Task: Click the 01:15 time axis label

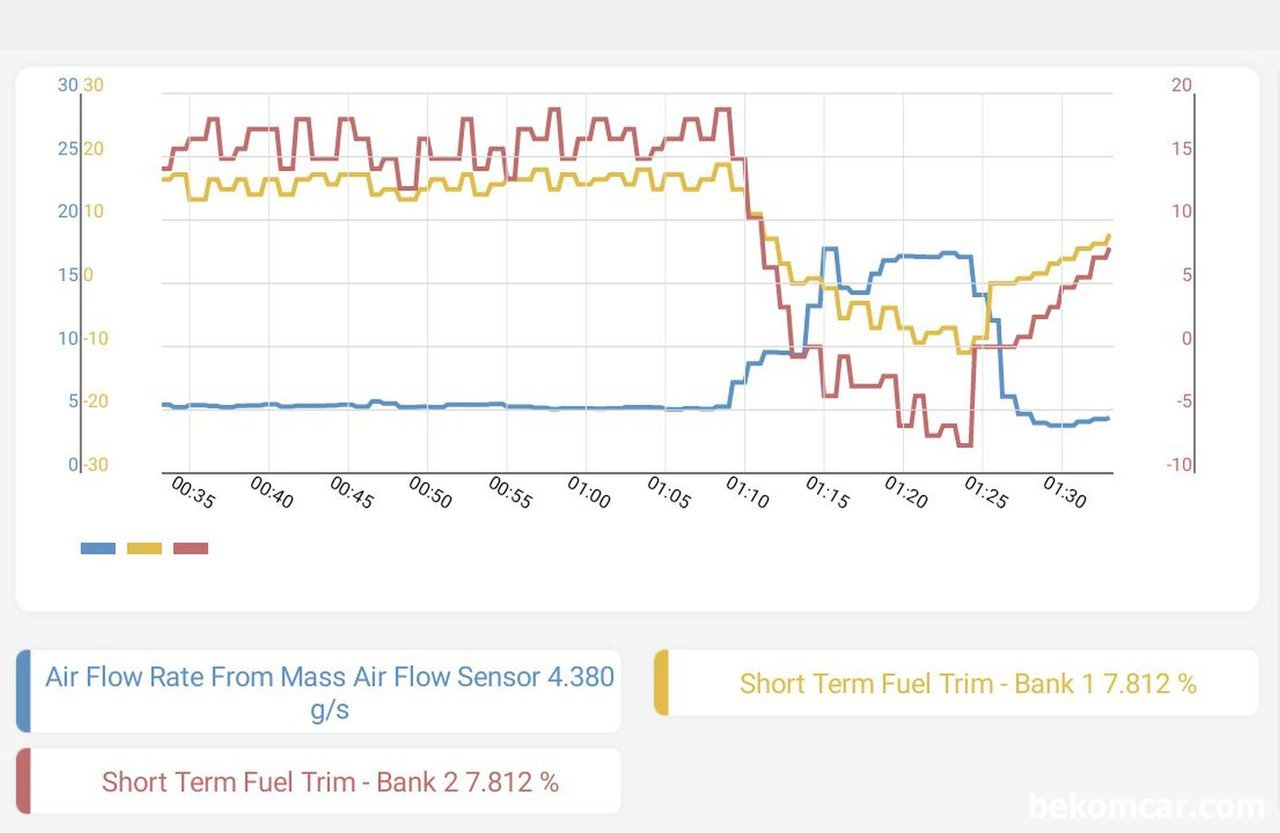Action: [x=827, y=492]
